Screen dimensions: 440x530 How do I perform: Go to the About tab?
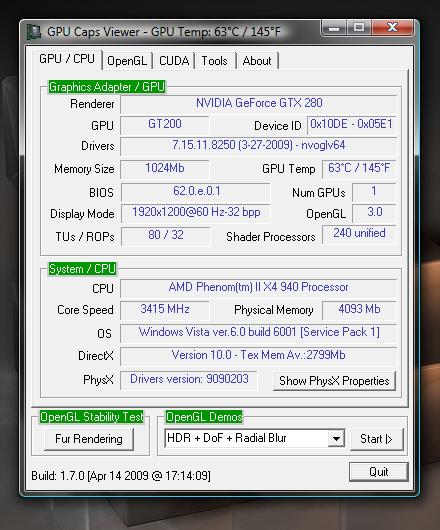(257, 61)
